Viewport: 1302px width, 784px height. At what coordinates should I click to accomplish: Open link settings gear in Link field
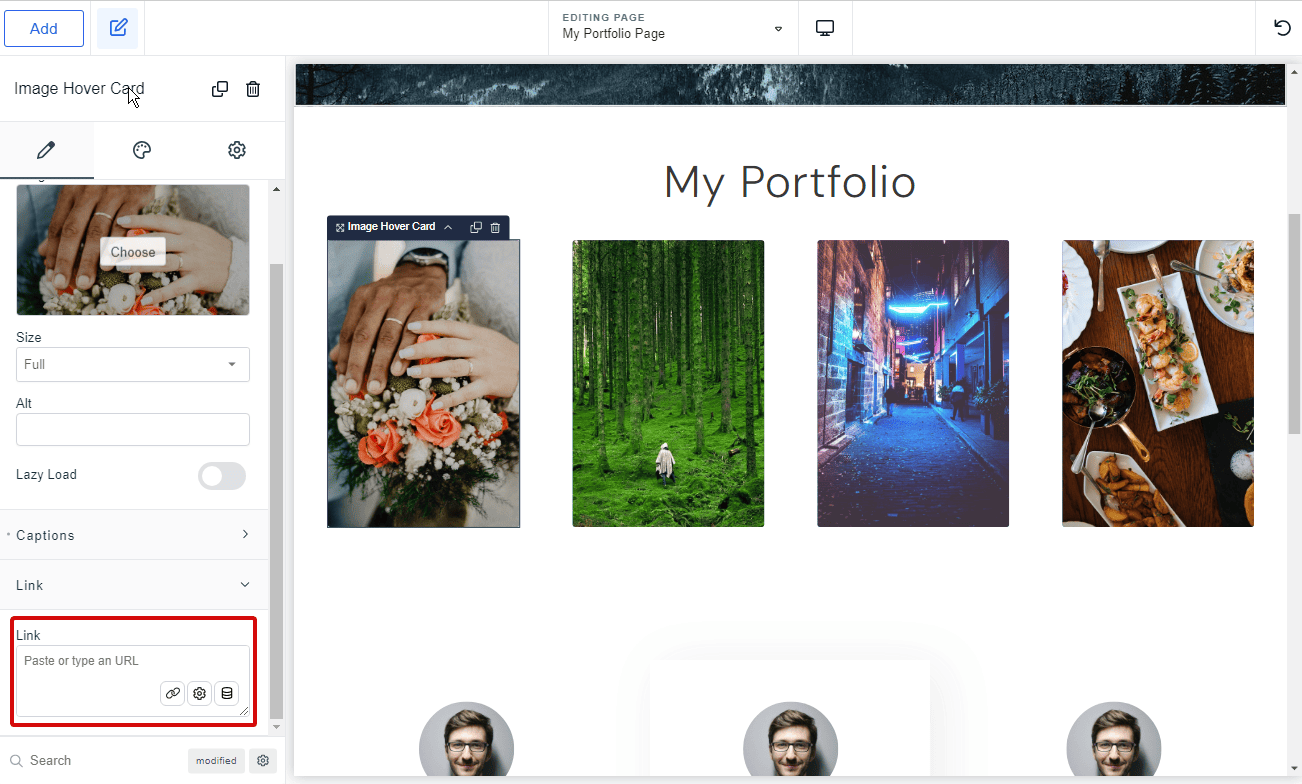[x=200, y=693]
